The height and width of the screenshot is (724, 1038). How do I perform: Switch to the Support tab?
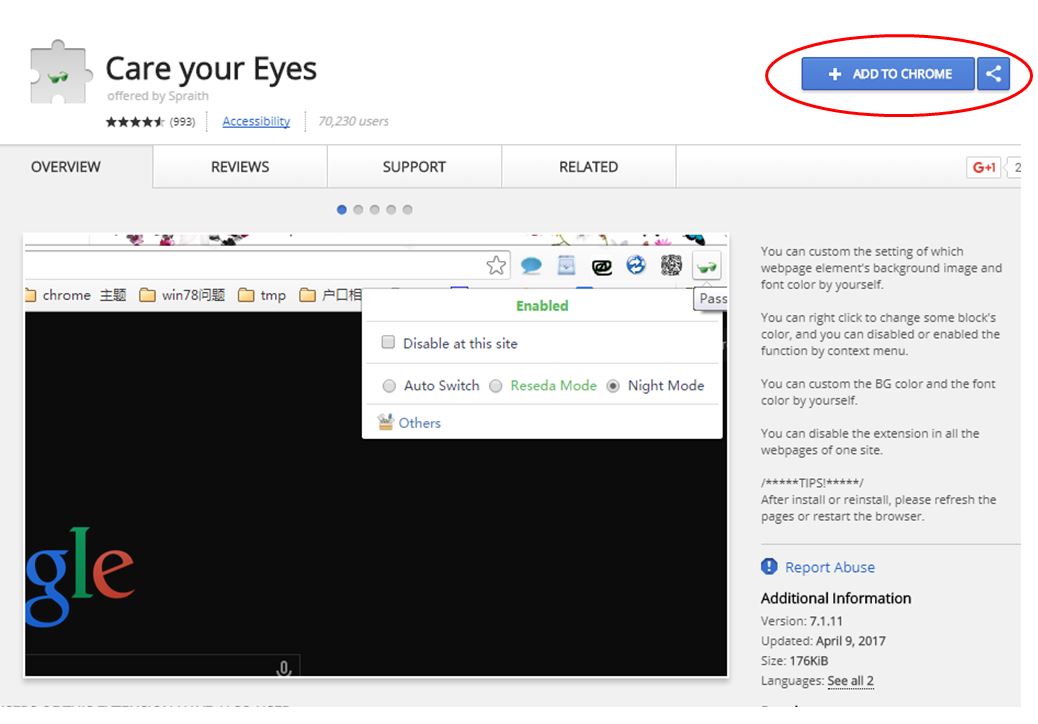click(414, 167)
